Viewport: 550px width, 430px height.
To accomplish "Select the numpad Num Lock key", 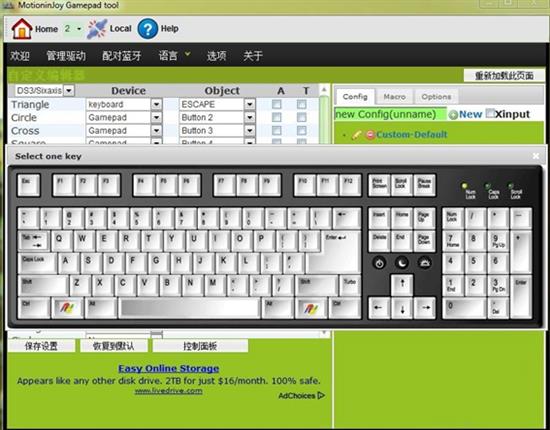I will pyautogui.click(x=453, y=218).
